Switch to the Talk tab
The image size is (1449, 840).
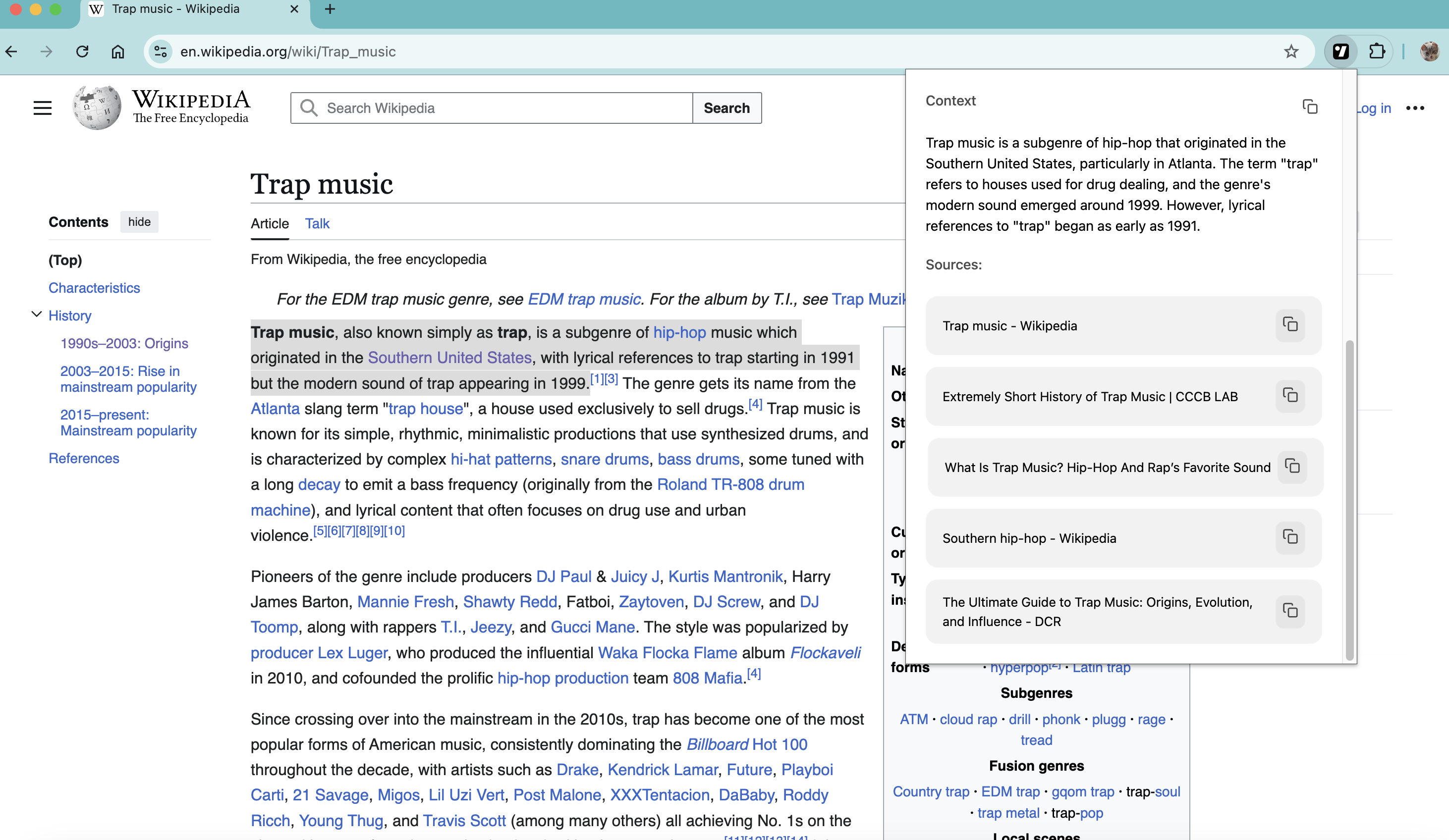pos(317,223)
